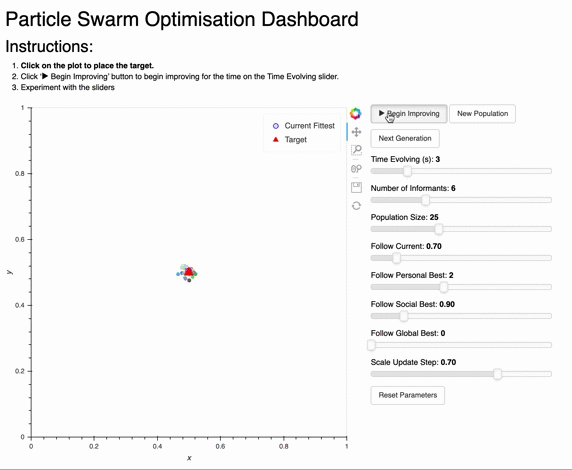Screen dimensions: 572x470
Task: Reset the plot view with the refresh icon
Action: (356, 206)
